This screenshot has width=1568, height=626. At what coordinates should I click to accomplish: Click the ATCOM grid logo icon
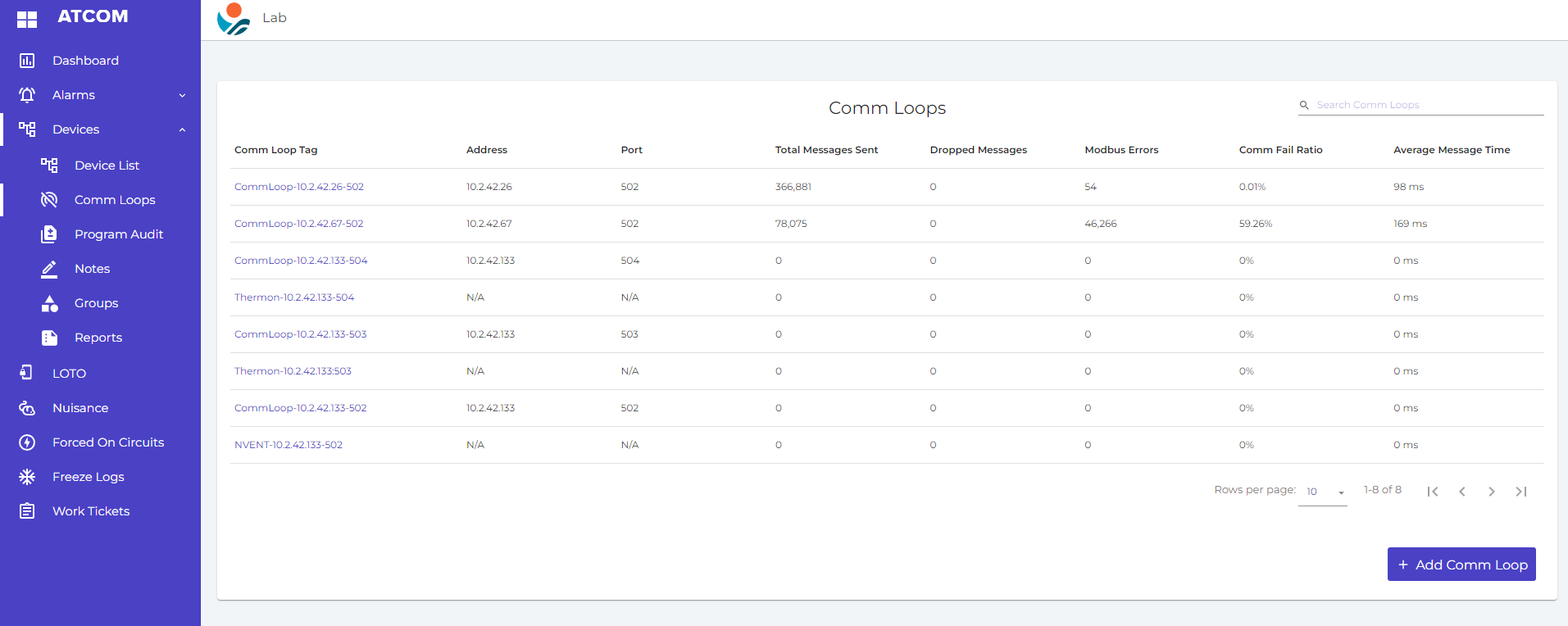click(x=27, y=19)
